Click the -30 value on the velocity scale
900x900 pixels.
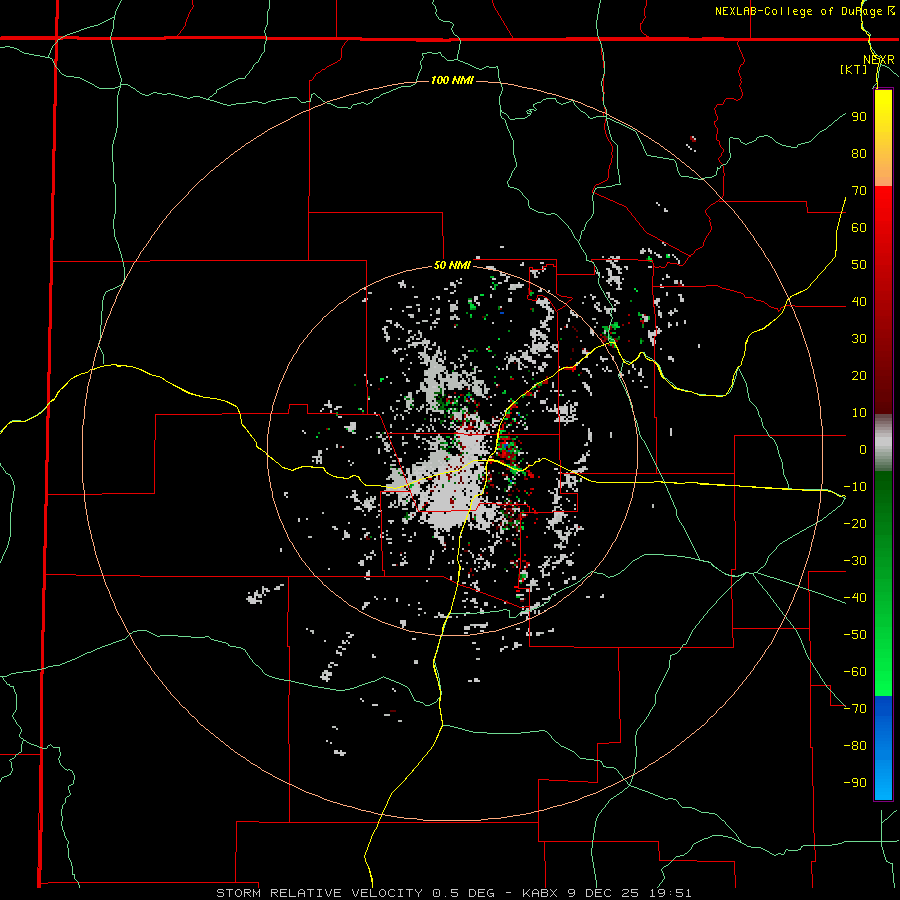[855, 561]
